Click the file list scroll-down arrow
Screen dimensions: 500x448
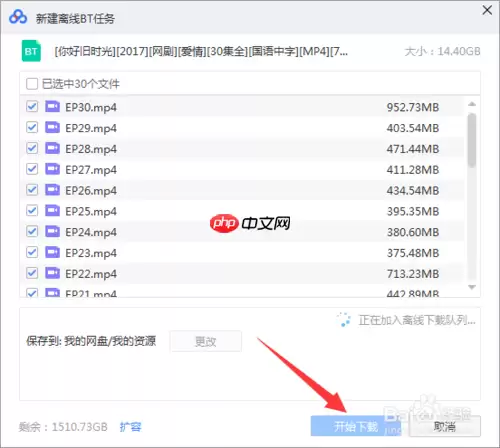pyautogui.click(x=472, y=287)
